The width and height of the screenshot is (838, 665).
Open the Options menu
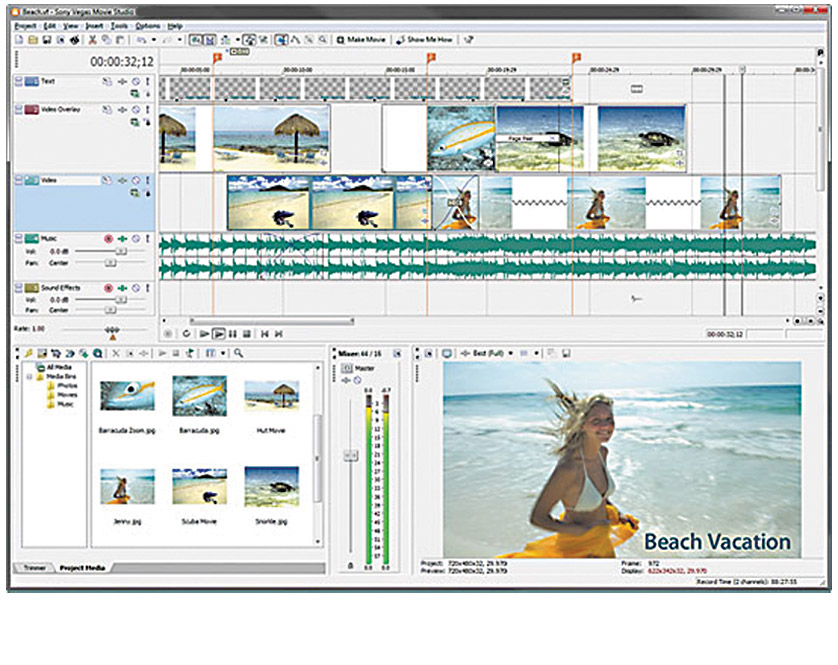click(148, 26)
